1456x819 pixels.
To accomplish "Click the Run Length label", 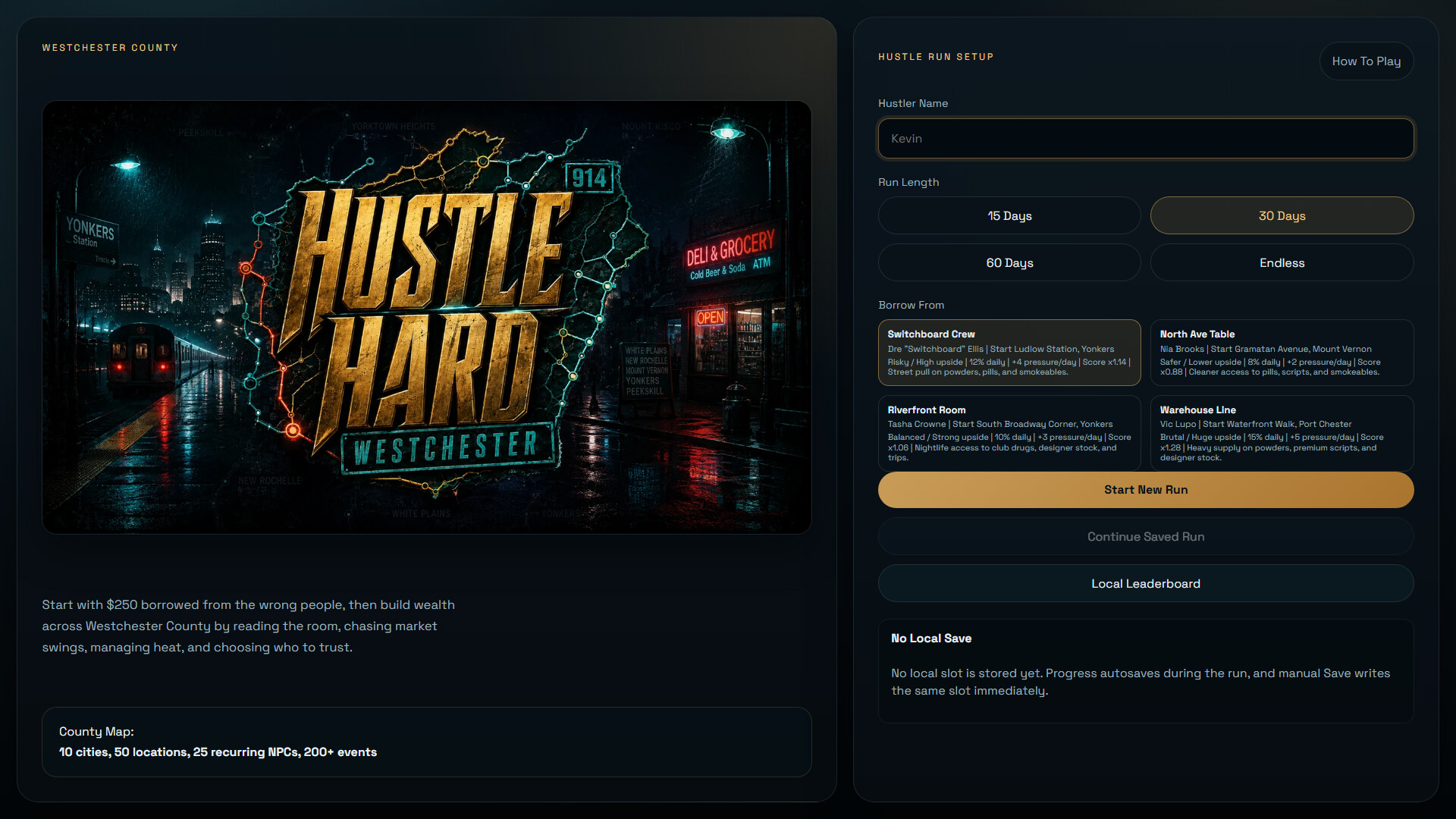I will pyautogui.click(x=908, y=182).
